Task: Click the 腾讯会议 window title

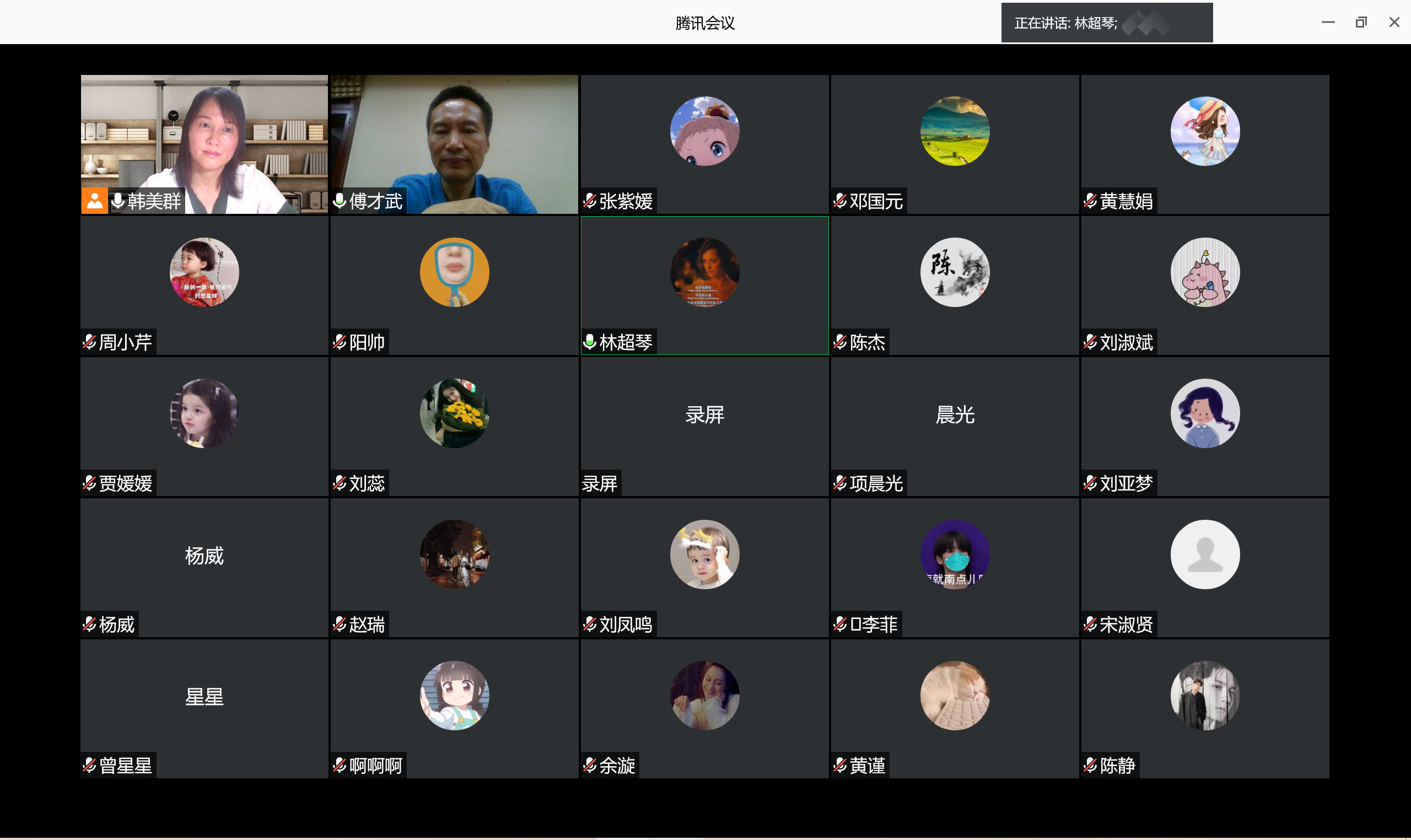Action: pyautogui.click(x=704, y=23)
